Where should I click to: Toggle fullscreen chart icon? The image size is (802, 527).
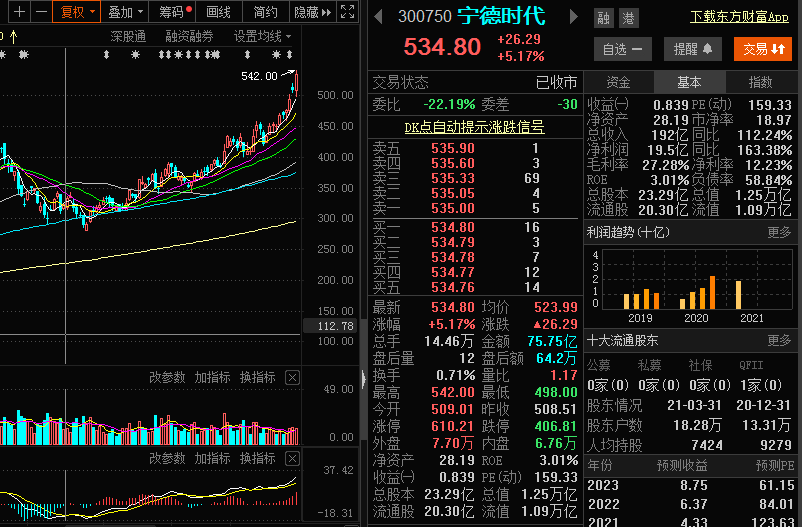[x=347, y=11]
